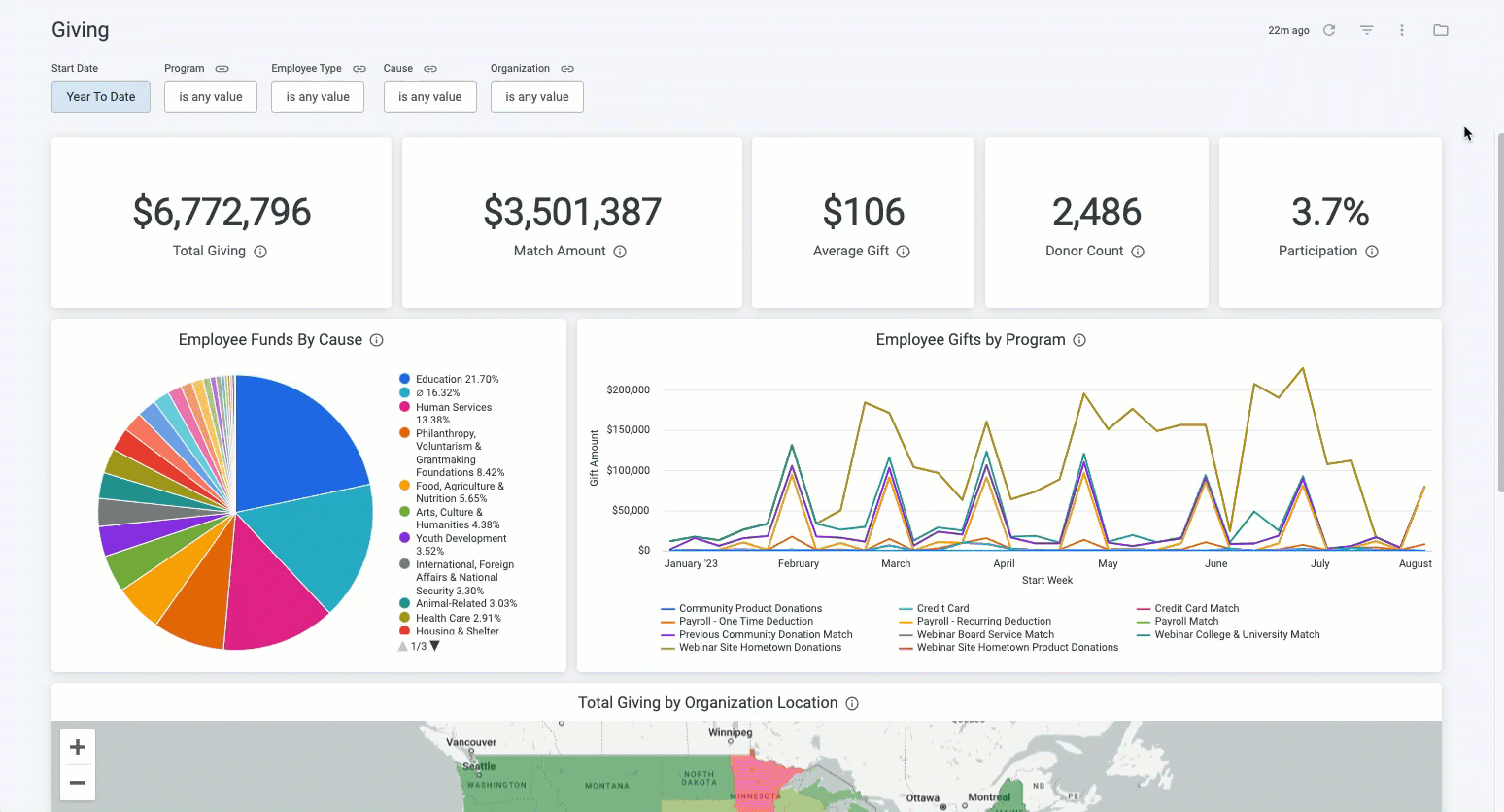The height and width of the screenshot is (812, 1504).
Task: Toggle Webinar Site Hometown Donations series
Action: pos(751,648)
